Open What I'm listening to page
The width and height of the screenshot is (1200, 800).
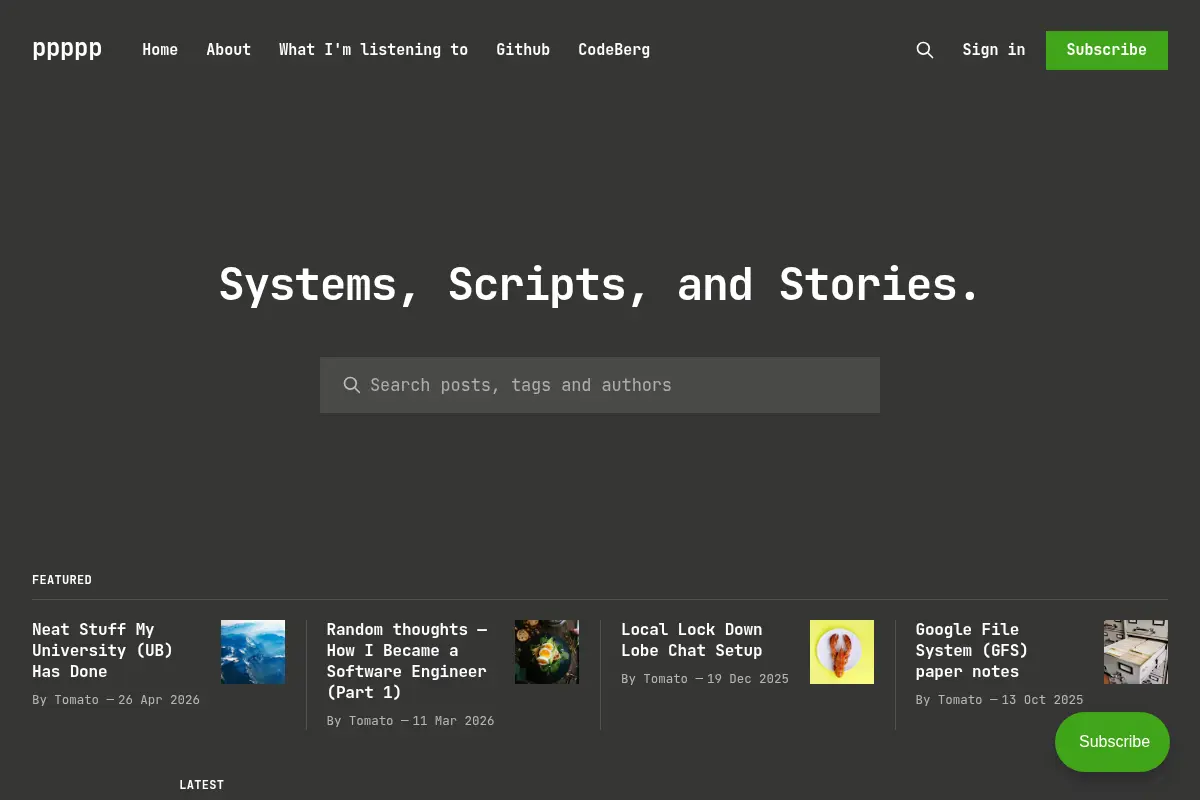373,49
